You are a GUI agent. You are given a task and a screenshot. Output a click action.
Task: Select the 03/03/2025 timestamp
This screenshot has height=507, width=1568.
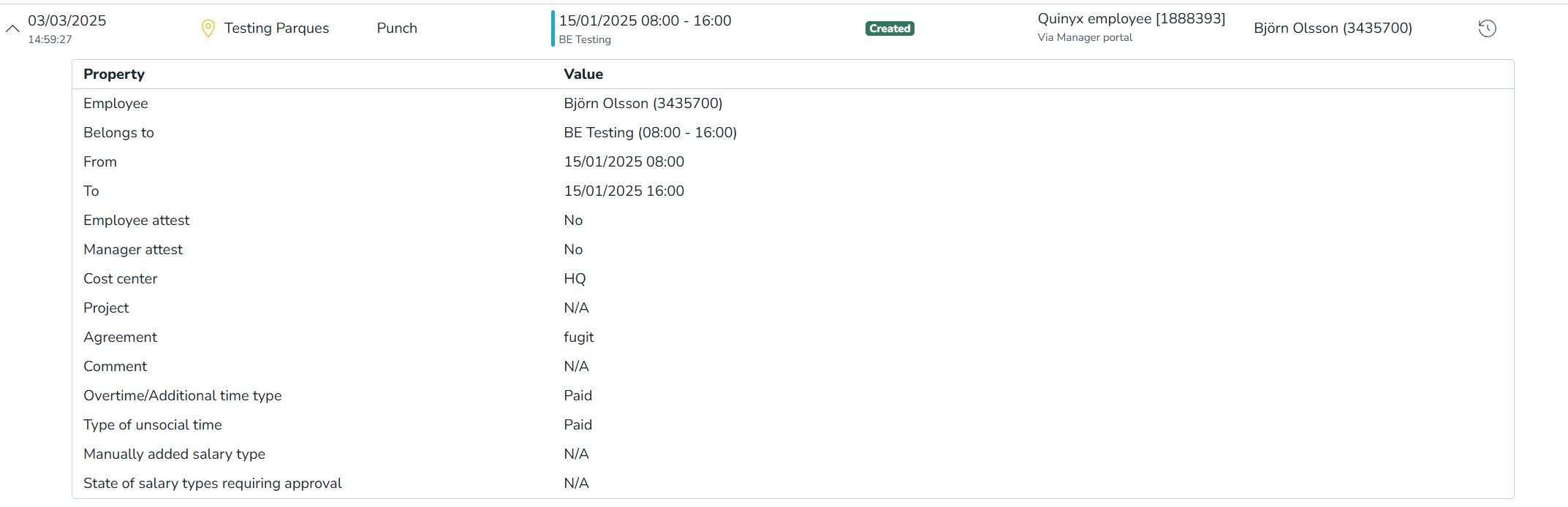pos(67,21)
